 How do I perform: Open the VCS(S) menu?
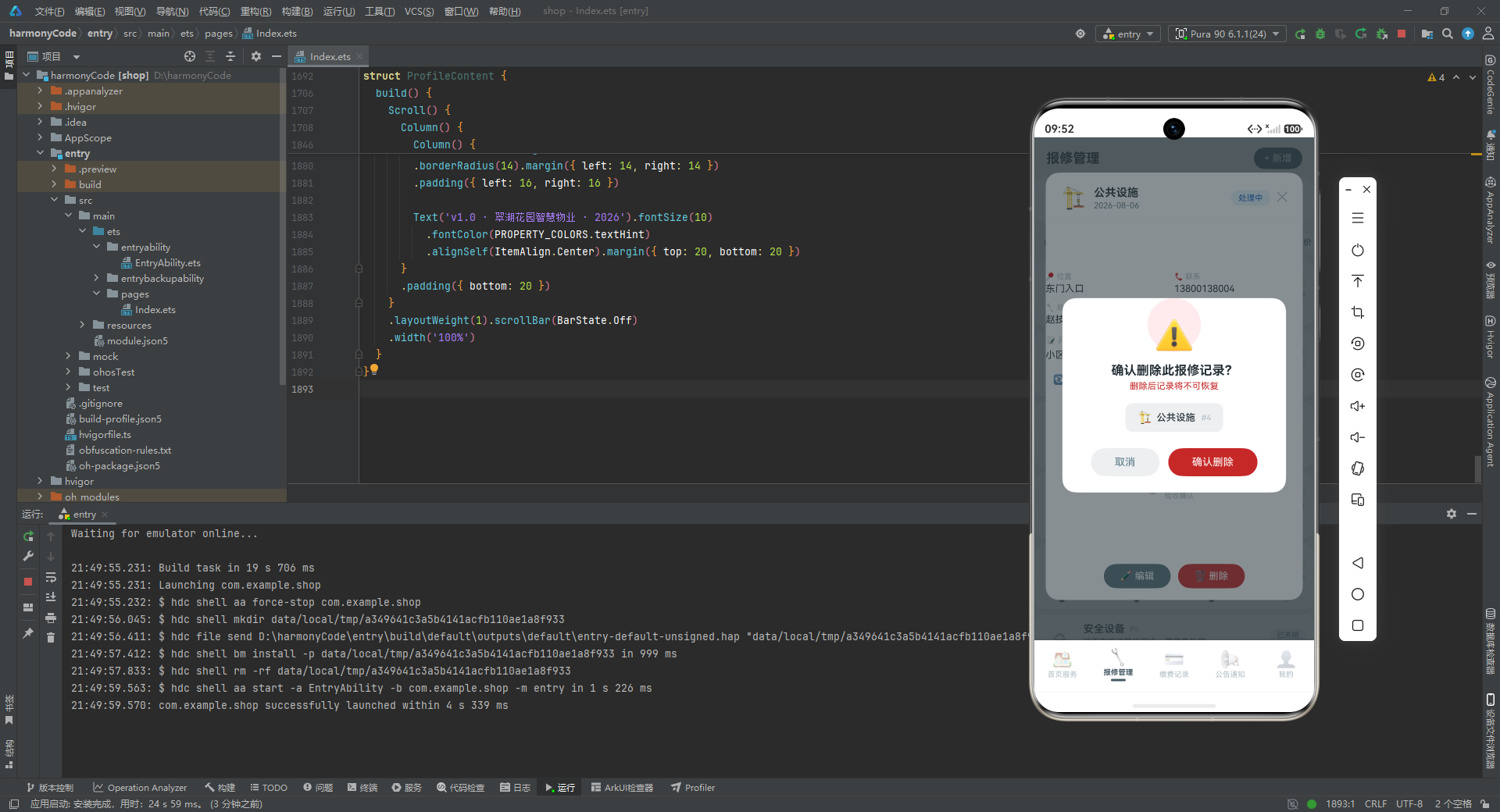420,11
